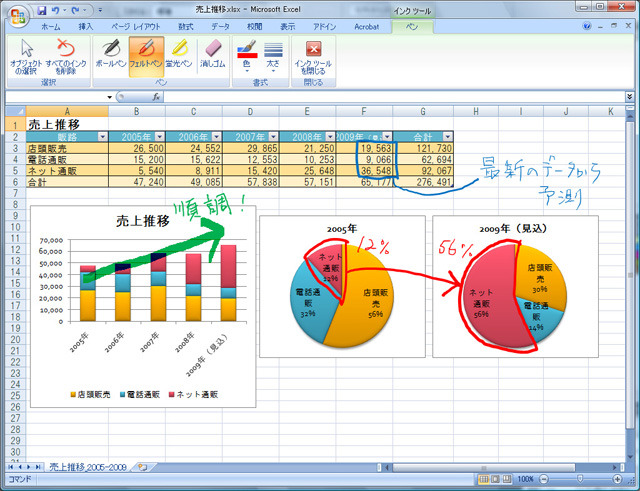Open the アドイン tab
640x491 pixels.
(324, 27)
